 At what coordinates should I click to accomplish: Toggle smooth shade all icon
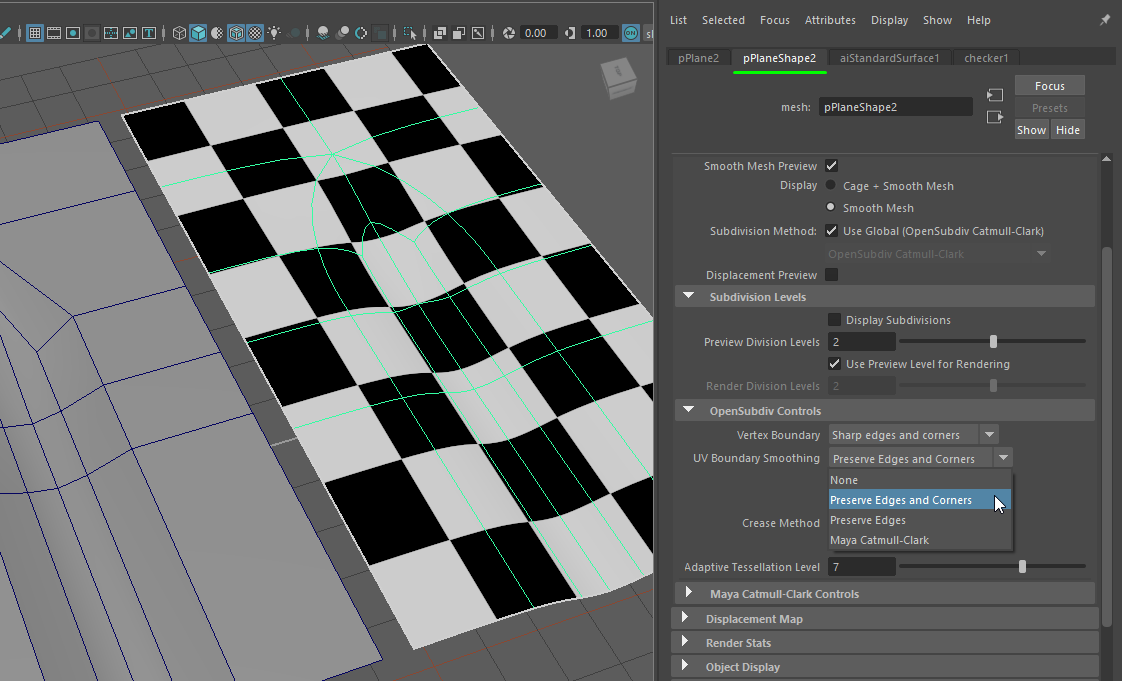click(198, 33)
